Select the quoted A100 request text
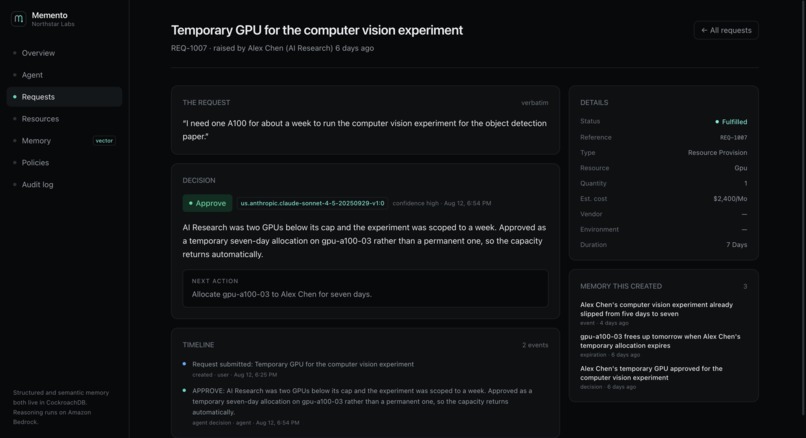 (x=364, y=130)
